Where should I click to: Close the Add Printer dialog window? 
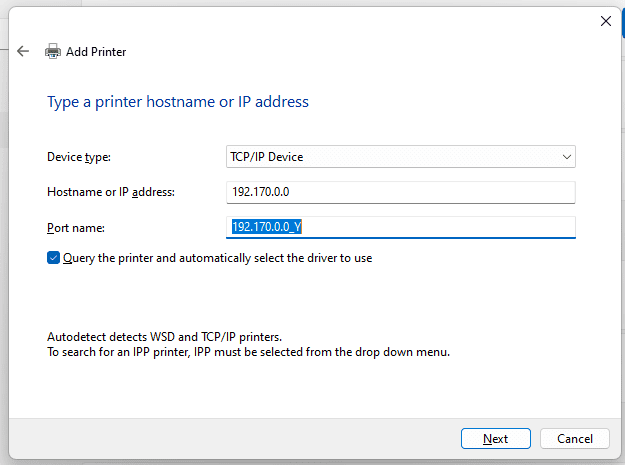(605, 20)
